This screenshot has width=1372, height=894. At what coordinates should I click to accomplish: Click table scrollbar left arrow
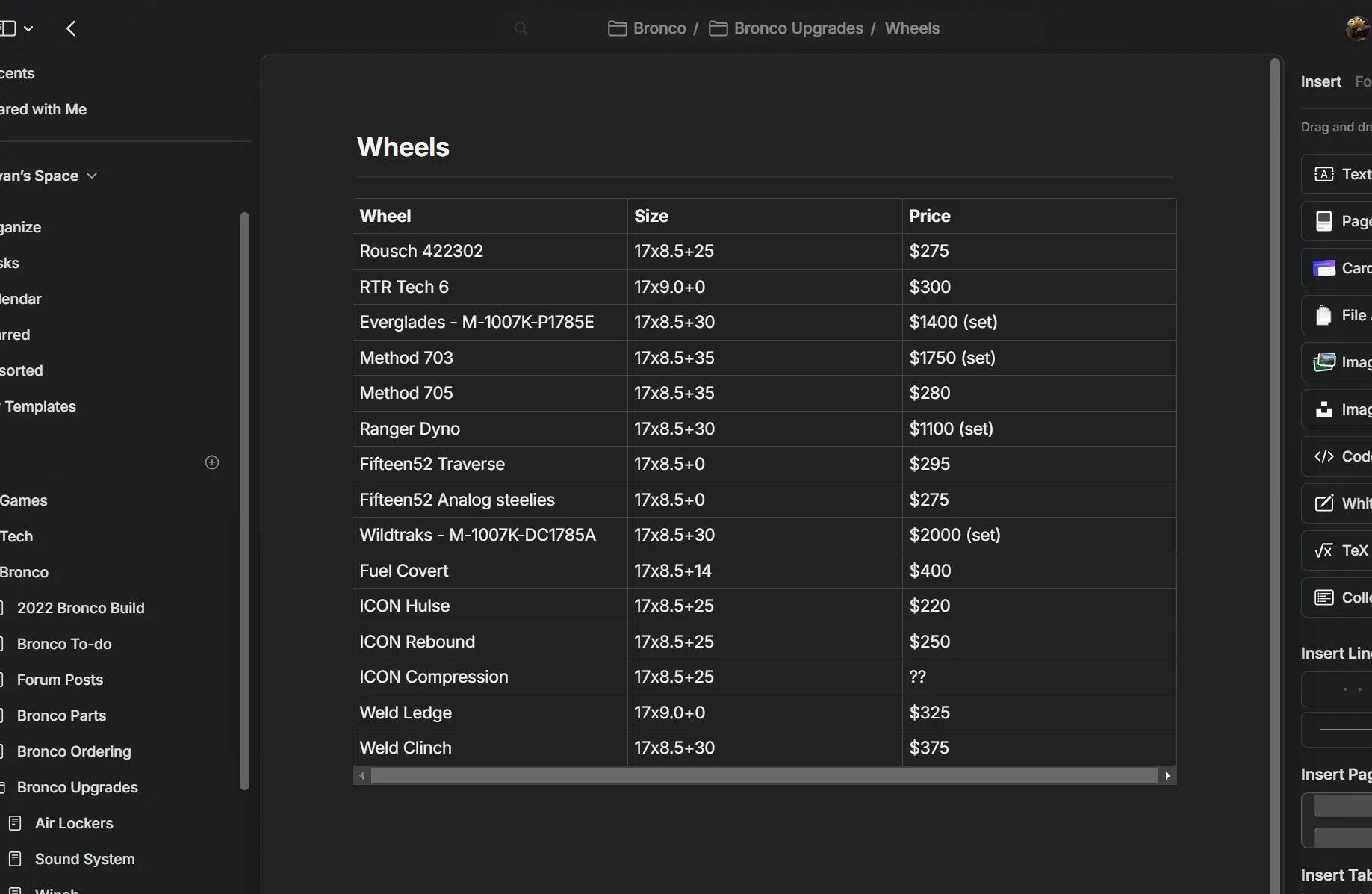[362, 775]
